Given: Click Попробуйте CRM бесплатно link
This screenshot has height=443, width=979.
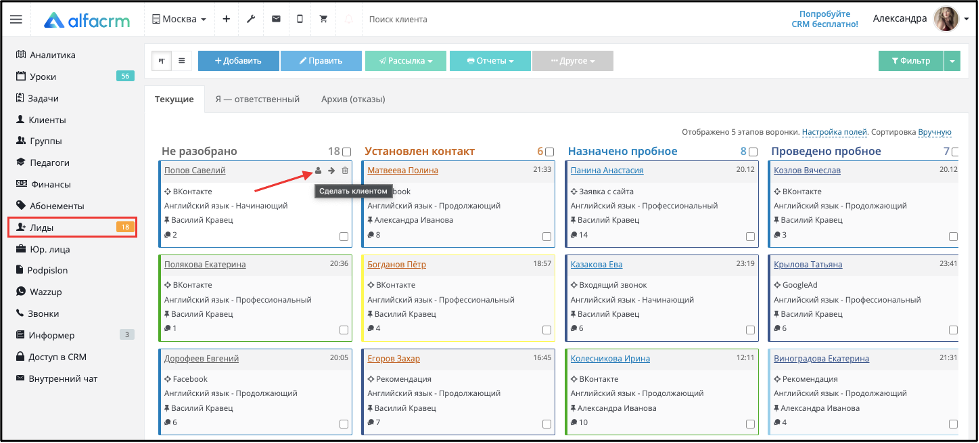Looking at the screenshot, I should click(825, 19).
